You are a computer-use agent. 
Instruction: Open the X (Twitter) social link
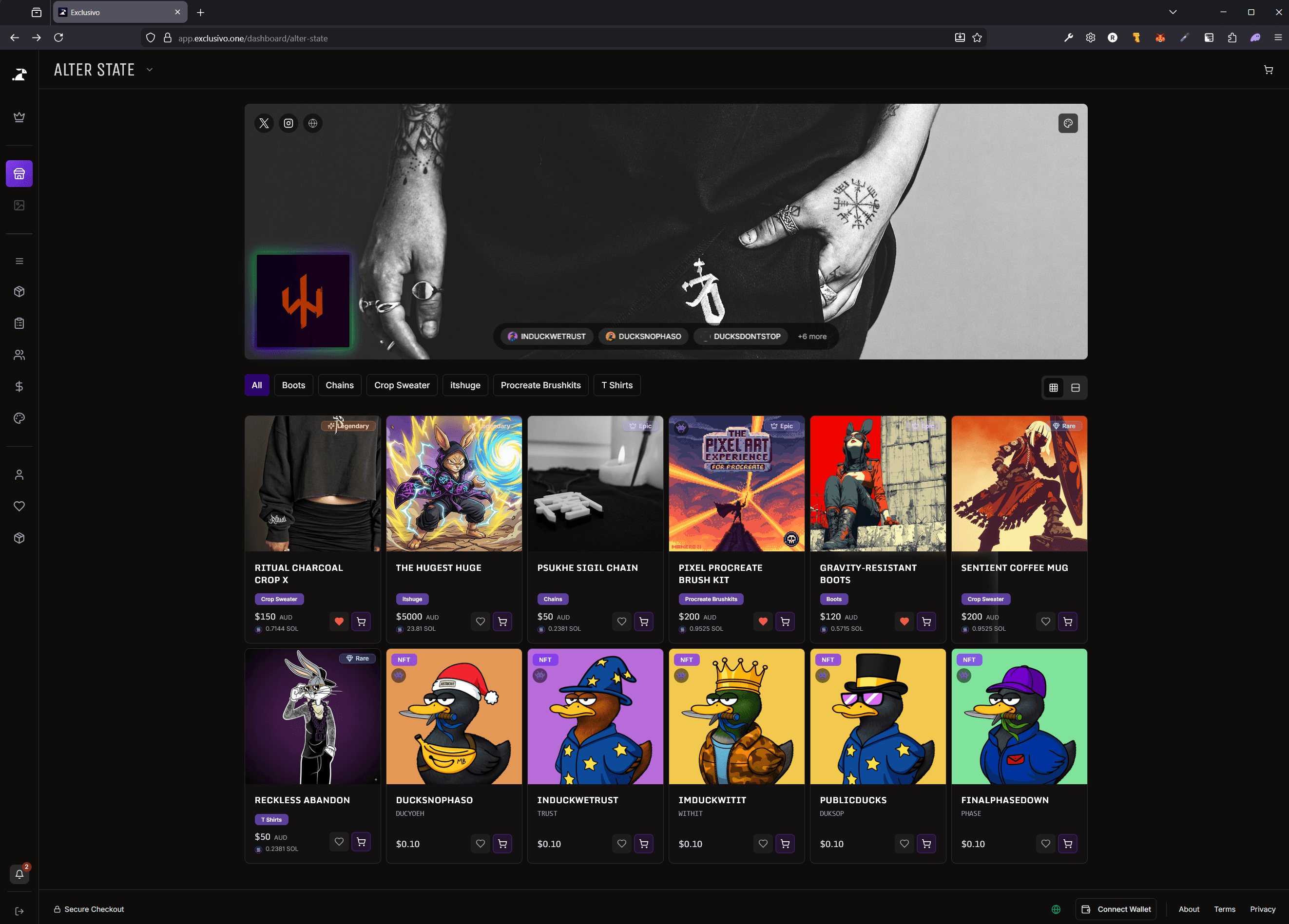[264, 123]
